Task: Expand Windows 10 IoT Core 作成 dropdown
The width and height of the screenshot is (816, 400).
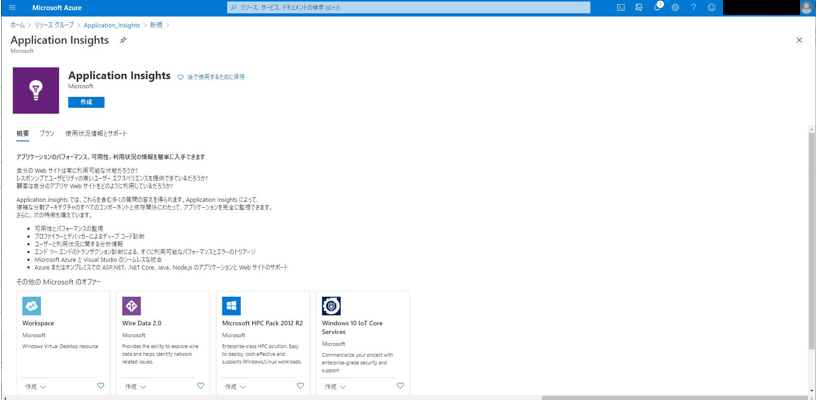Action: (x=335, y=387)
